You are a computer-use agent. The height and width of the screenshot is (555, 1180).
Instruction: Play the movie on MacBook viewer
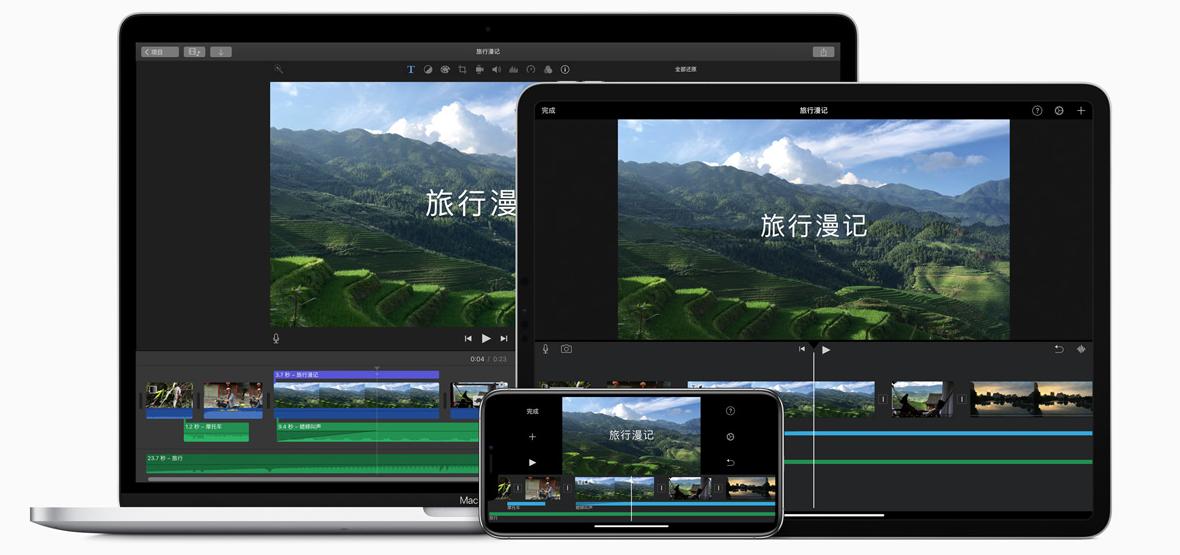pyautogui.click(x=486, y=339)
